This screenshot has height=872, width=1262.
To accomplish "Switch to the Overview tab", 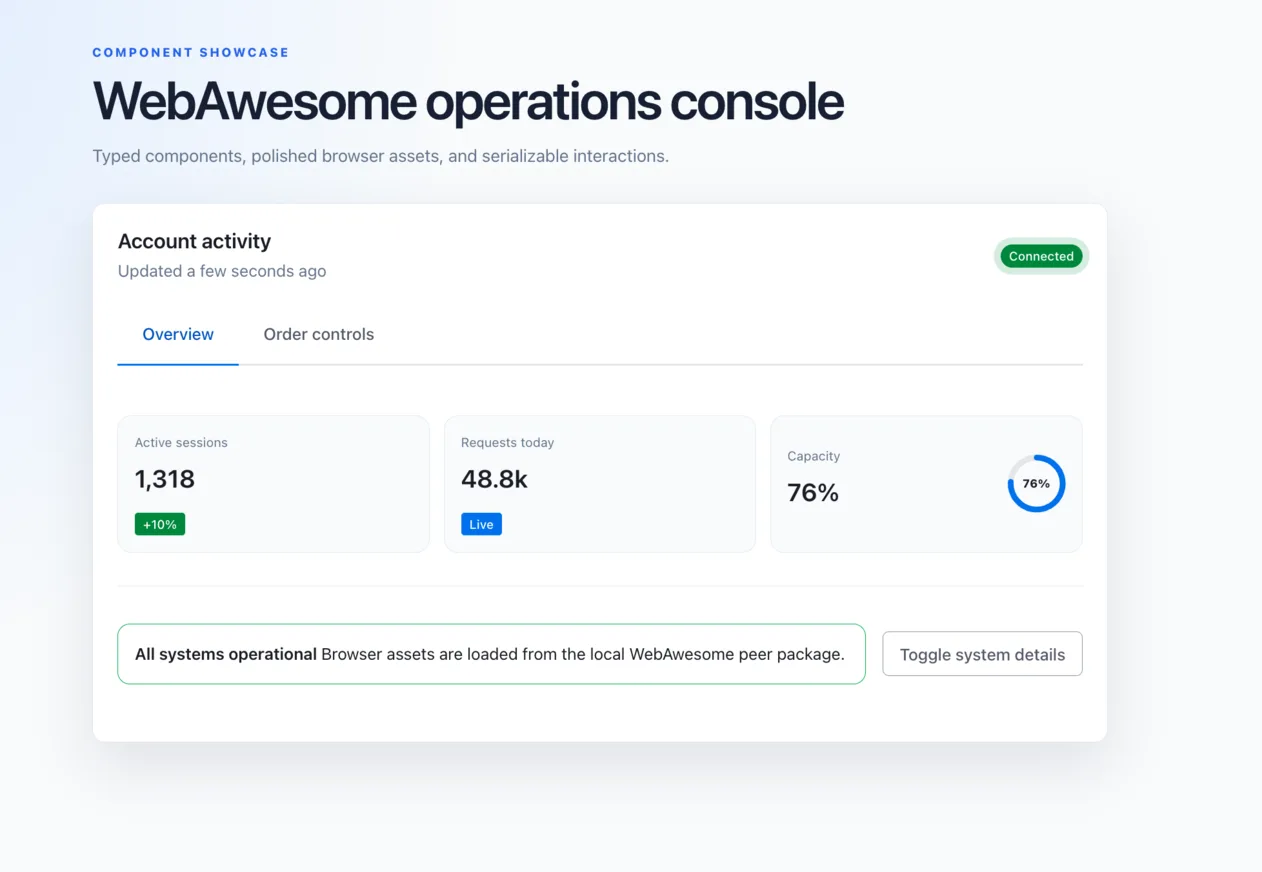I will tap(178, 334).
